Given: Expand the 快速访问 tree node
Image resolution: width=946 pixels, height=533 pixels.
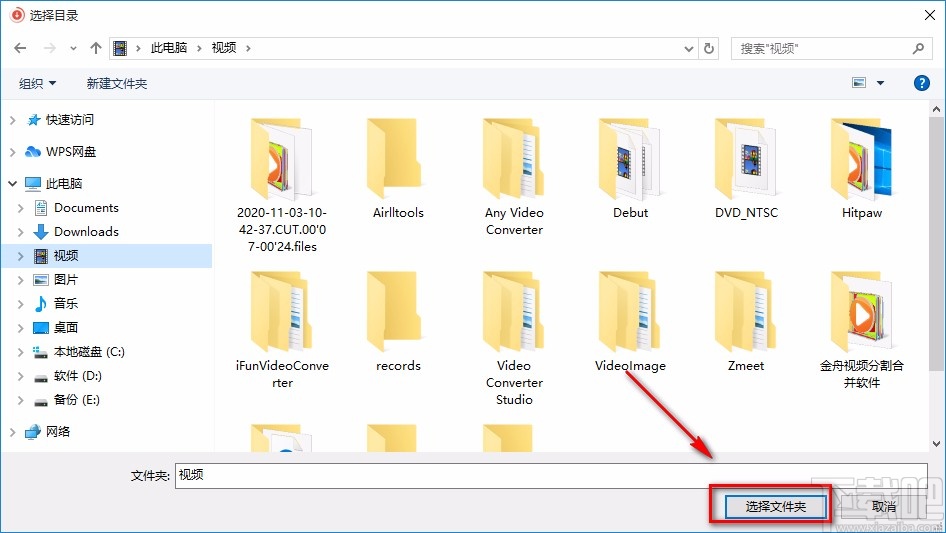Looking at the screenshot, I should [13, 120].
